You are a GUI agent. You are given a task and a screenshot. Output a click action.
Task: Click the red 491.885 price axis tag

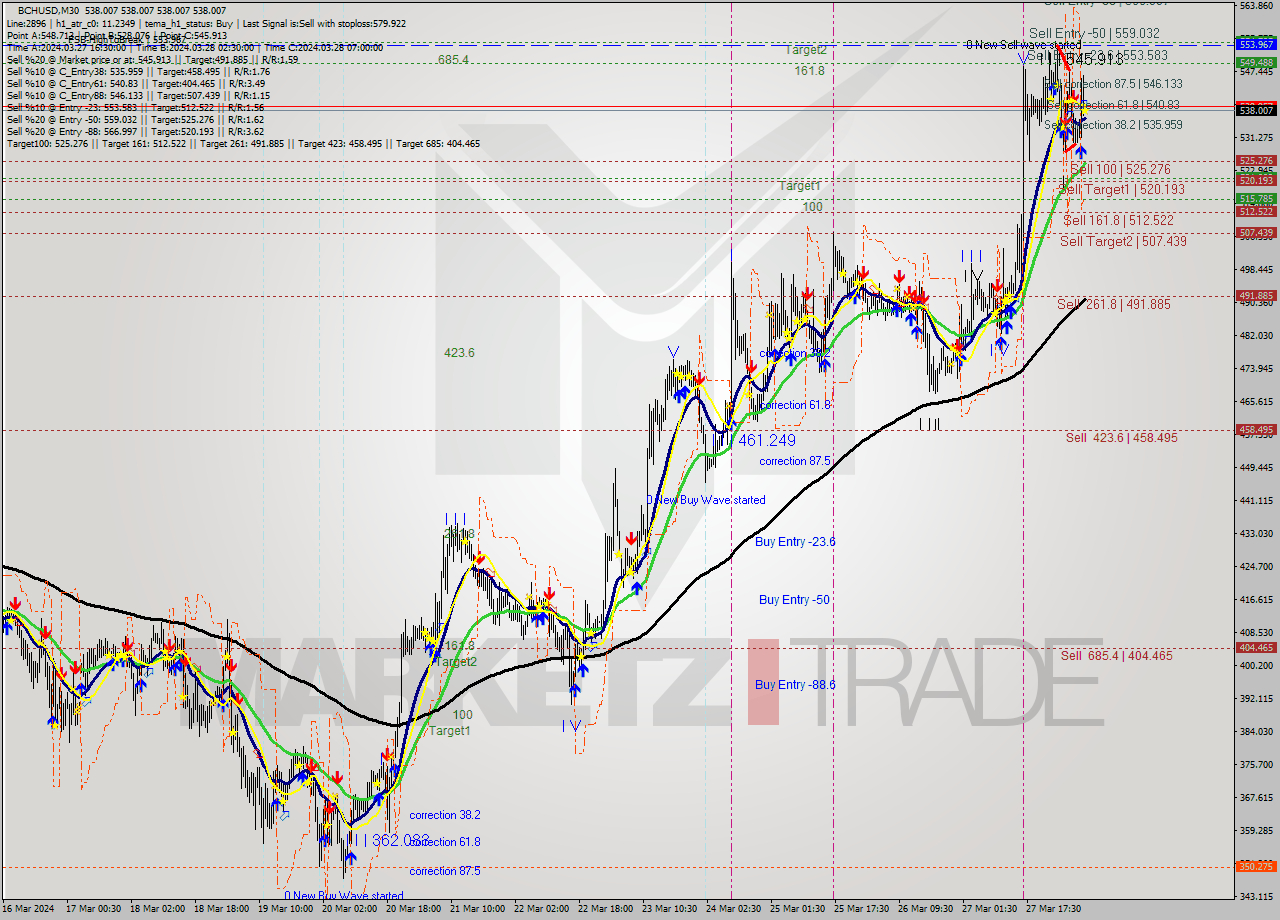coord(1257,295)
